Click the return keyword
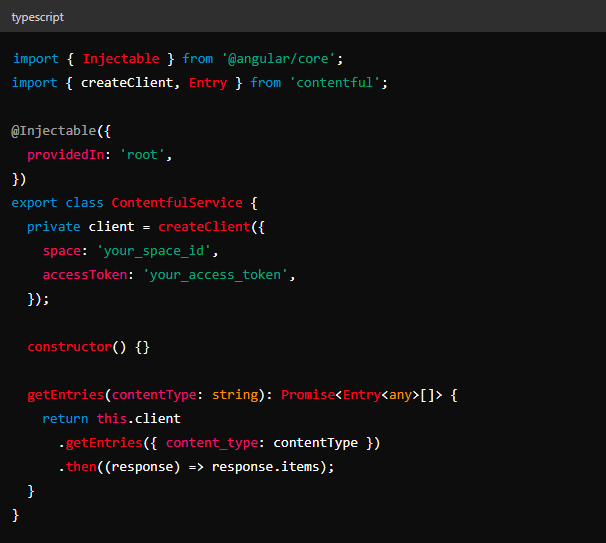 (x=65, y=419)
